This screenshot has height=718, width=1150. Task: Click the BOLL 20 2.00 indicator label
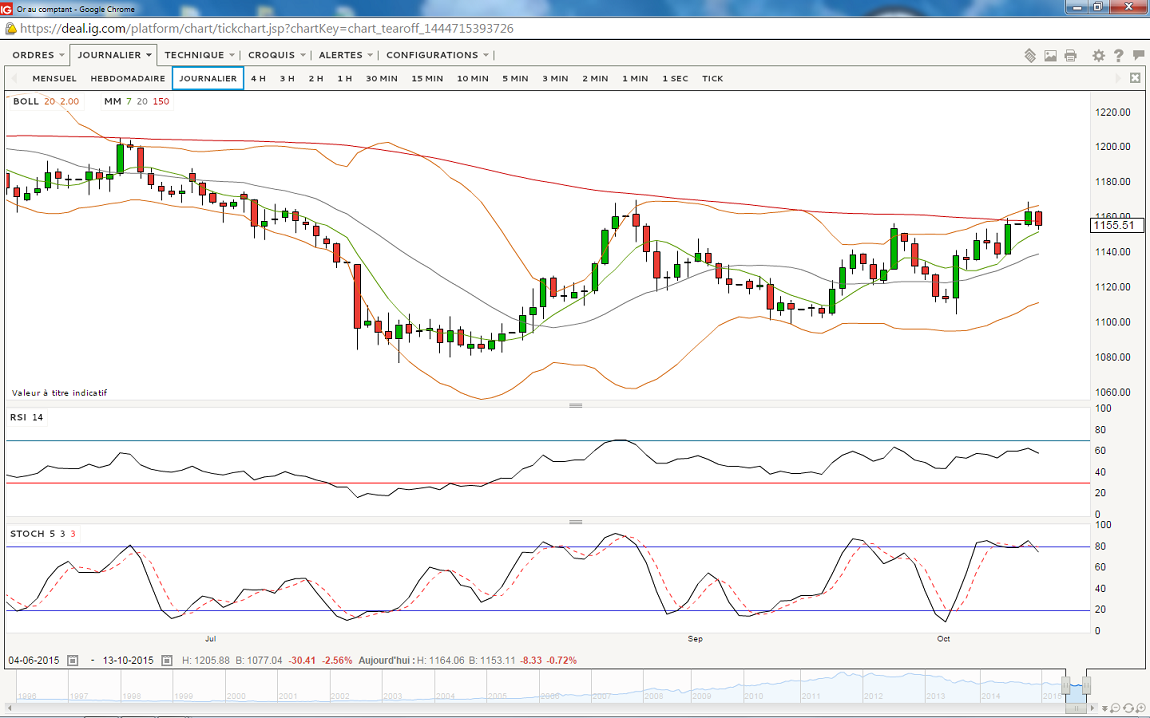pyautogui.click(x=46, y=101)
